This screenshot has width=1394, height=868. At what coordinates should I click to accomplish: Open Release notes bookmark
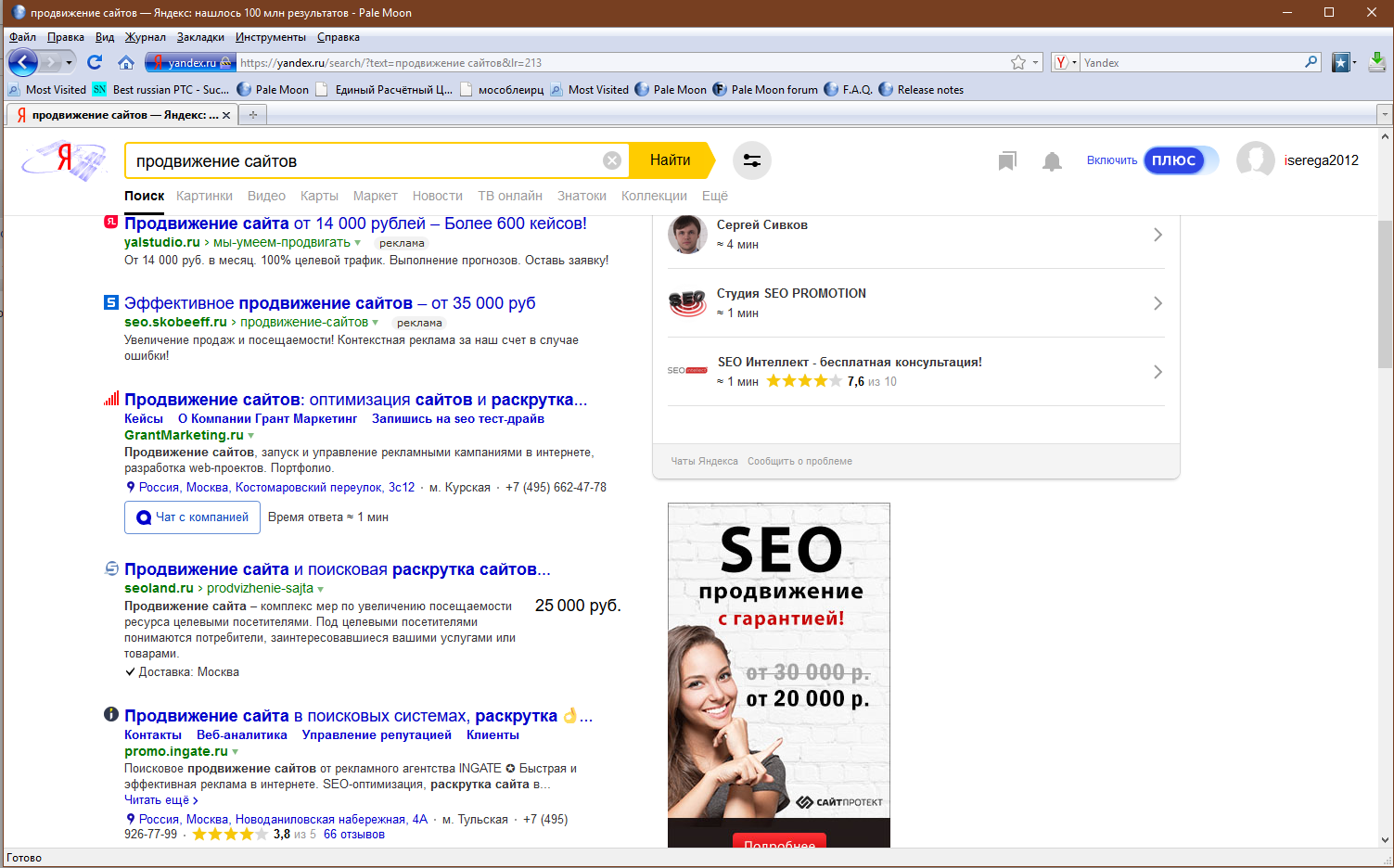(921, 90)
